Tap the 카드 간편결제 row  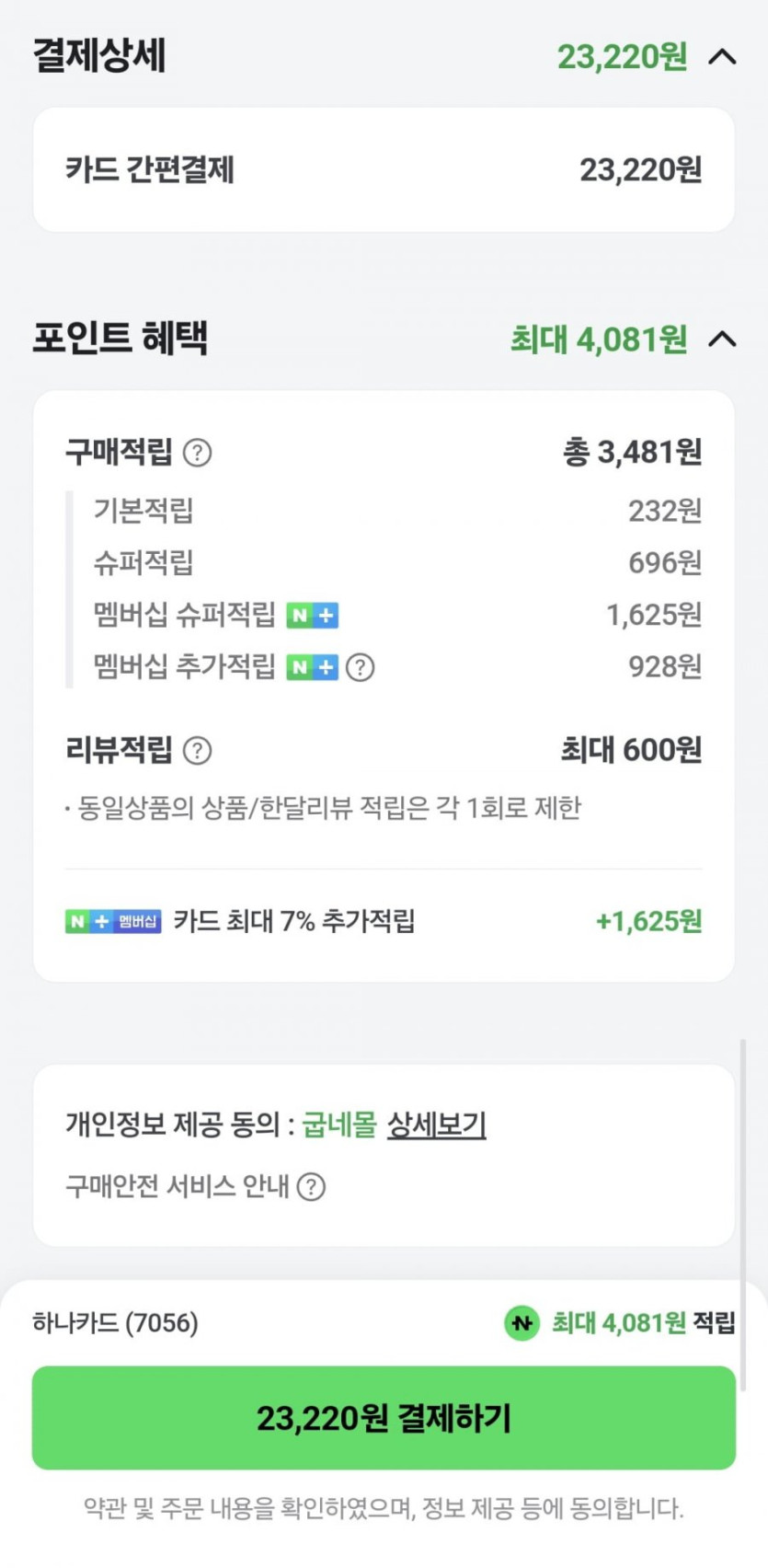(384, 170)
